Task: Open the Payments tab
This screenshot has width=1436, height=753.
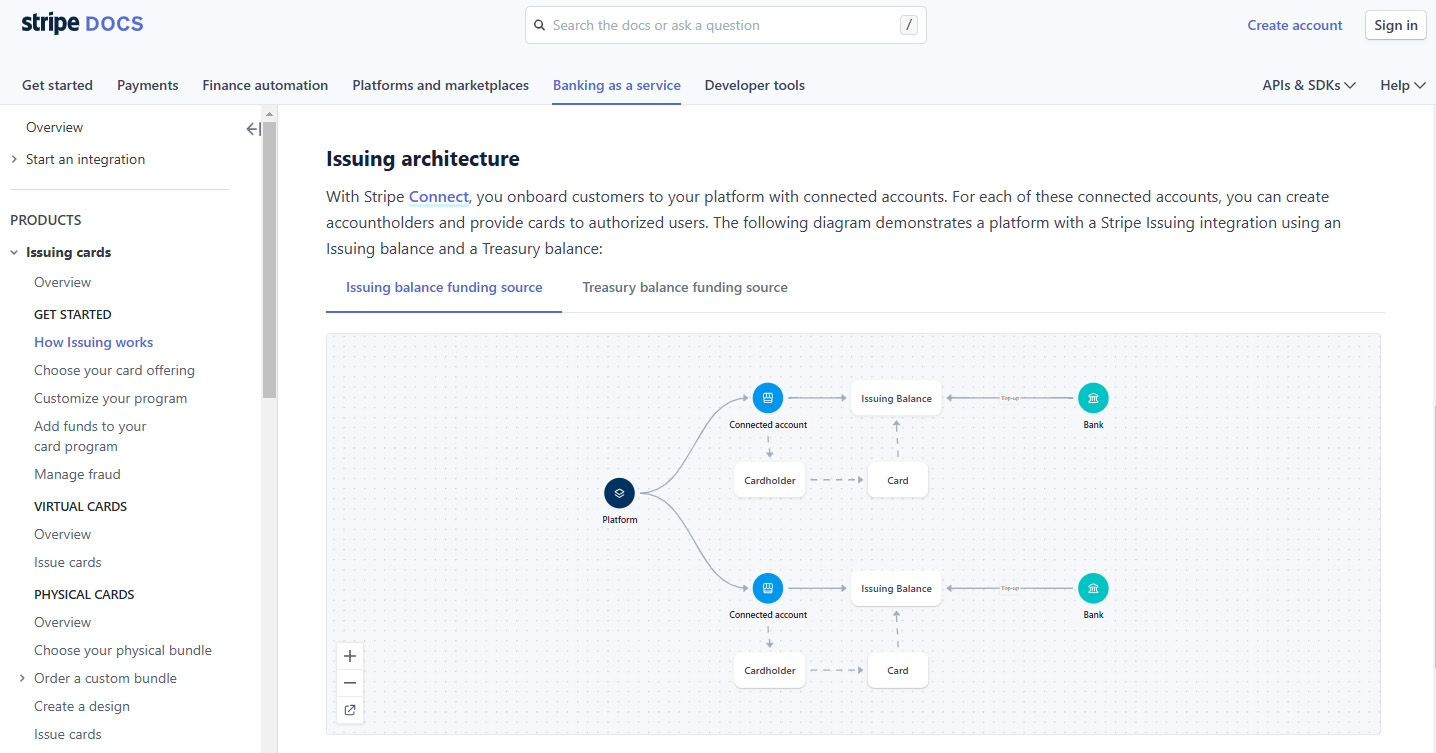Action: click(148, 86)
